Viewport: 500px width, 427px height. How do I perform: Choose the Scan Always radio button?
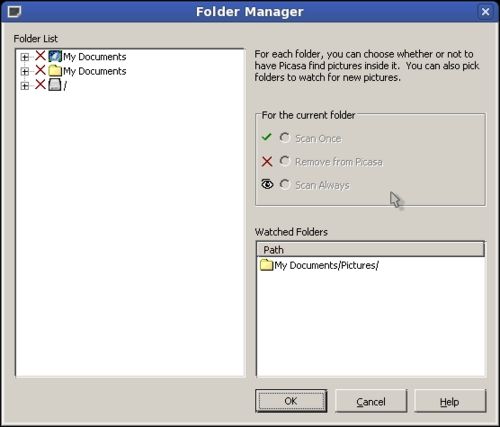[285, 184]
